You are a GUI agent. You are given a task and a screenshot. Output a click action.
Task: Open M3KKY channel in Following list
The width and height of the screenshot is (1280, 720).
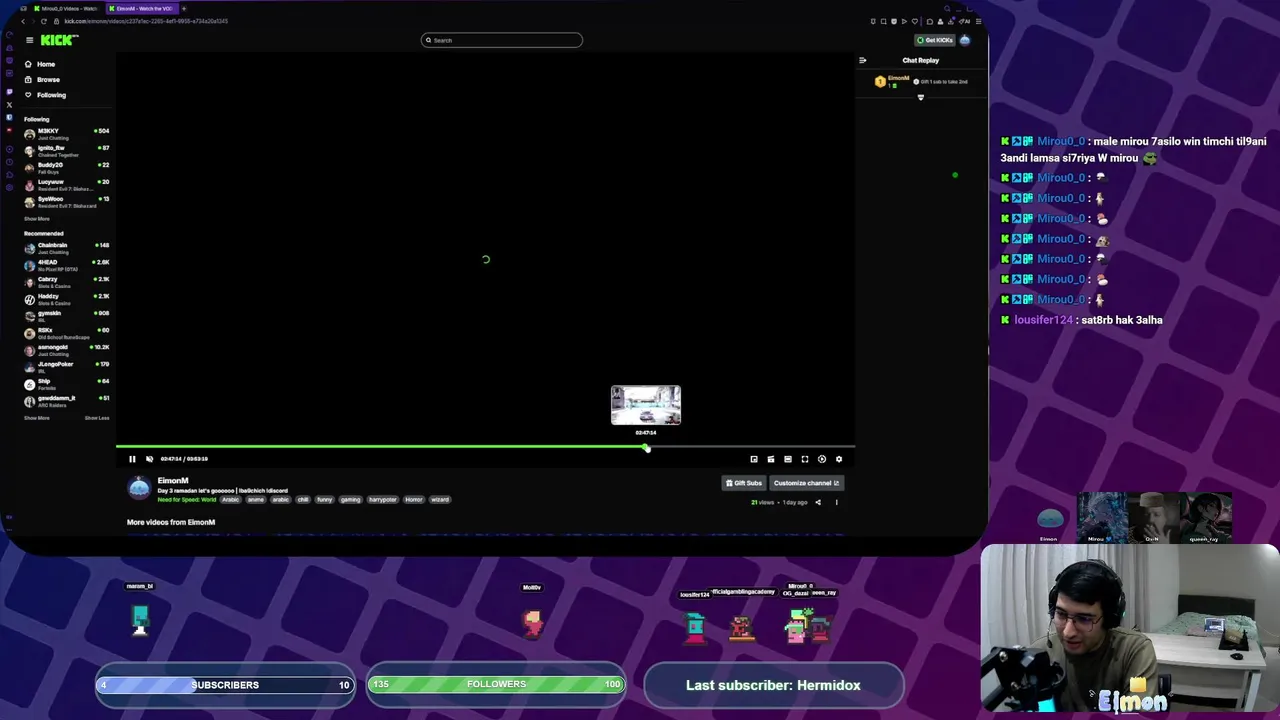tap(67, 134)
